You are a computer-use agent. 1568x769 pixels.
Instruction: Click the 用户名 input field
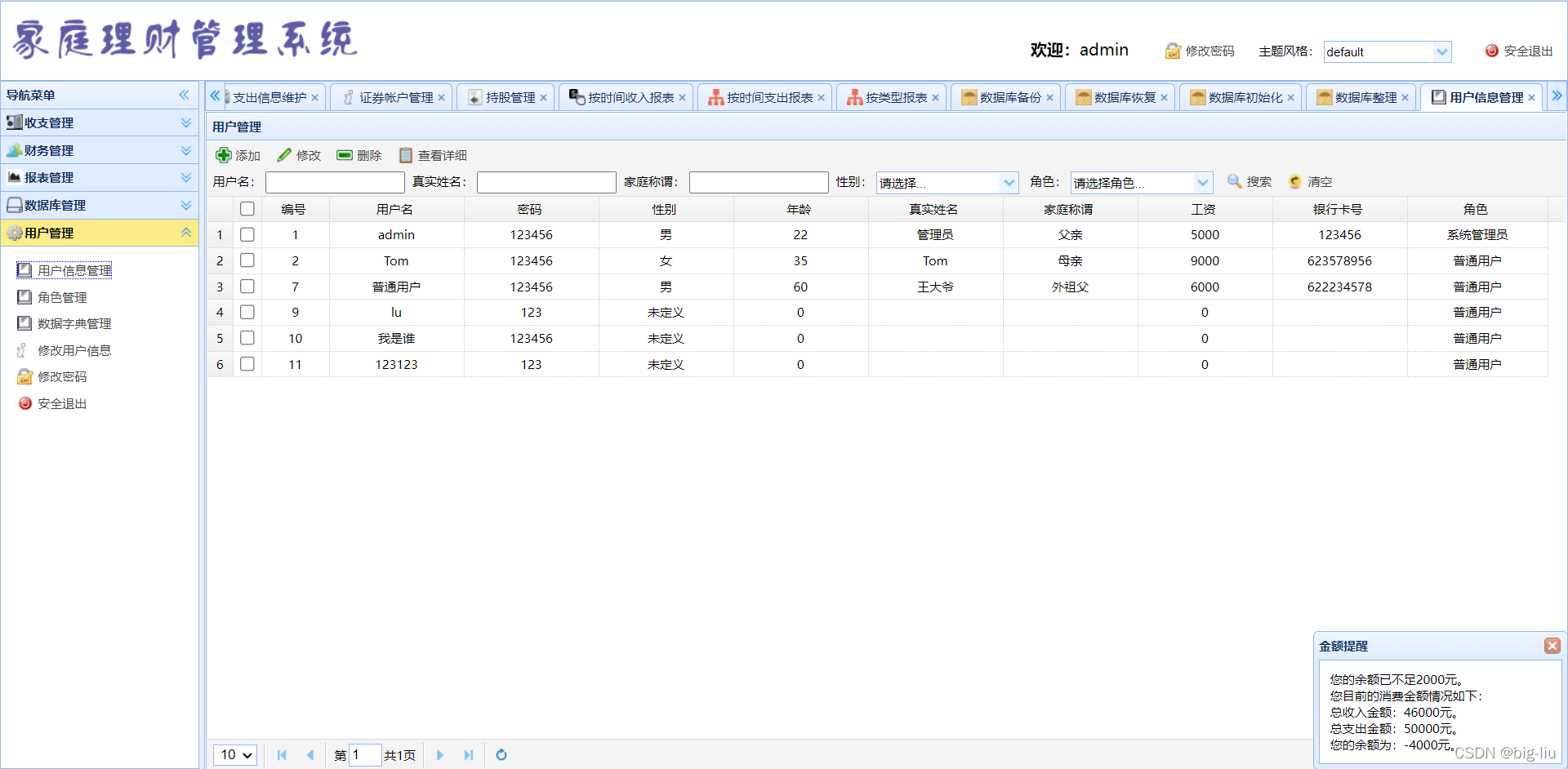point(335,182)
